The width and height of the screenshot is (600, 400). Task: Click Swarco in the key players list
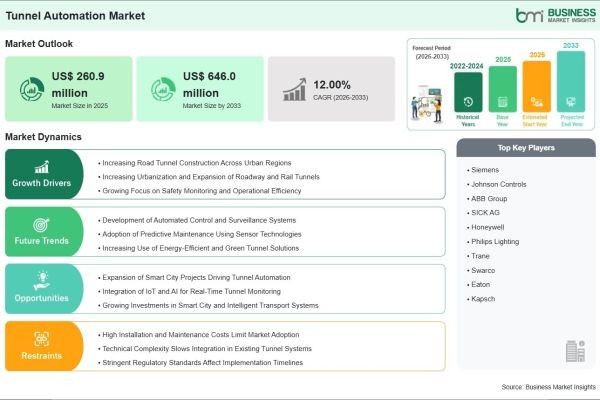481,270
